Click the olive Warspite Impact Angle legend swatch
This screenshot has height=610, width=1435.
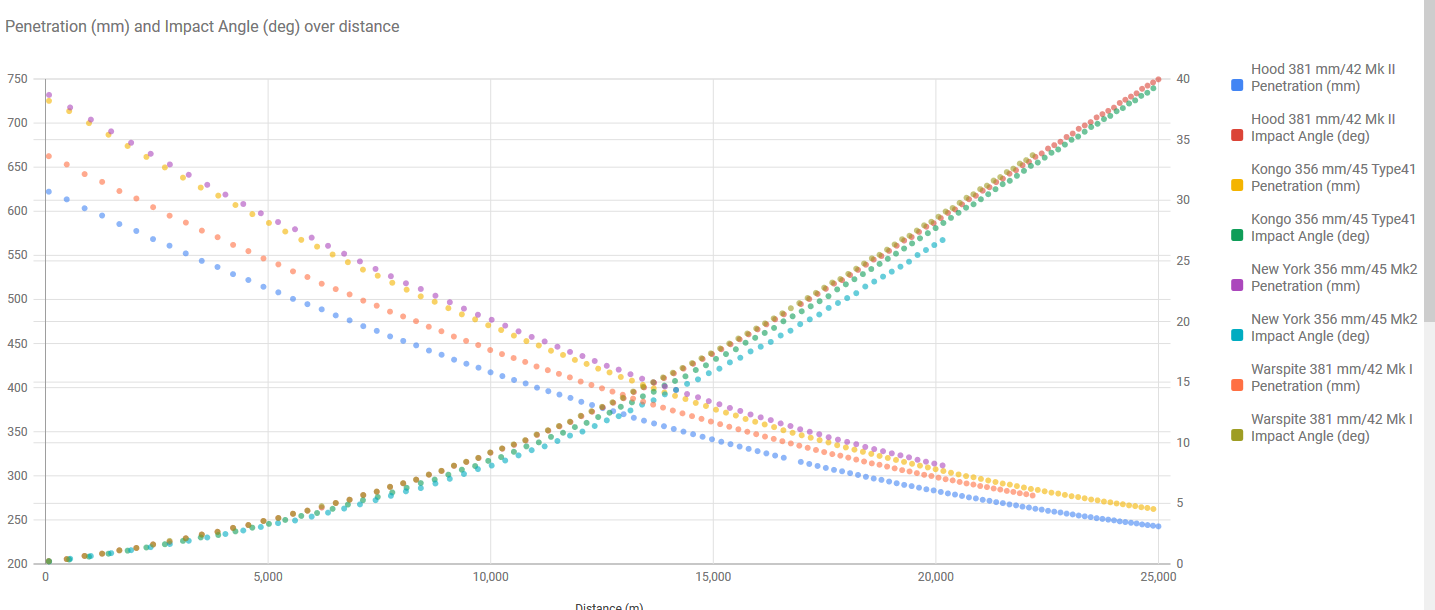[1237, 436]
